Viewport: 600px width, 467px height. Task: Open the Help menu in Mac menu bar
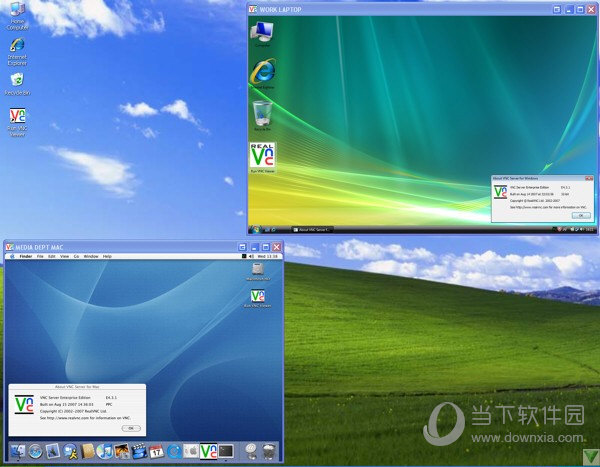click(107, 256)
